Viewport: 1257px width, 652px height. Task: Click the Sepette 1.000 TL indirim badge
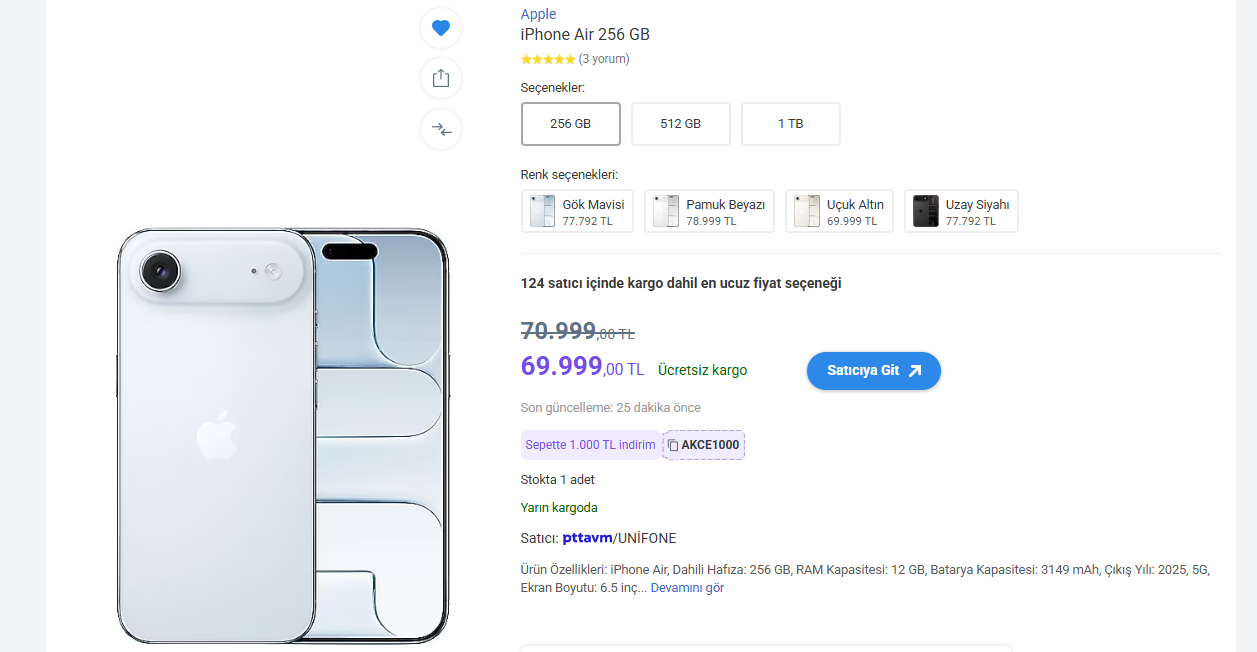tap(590, 445)
